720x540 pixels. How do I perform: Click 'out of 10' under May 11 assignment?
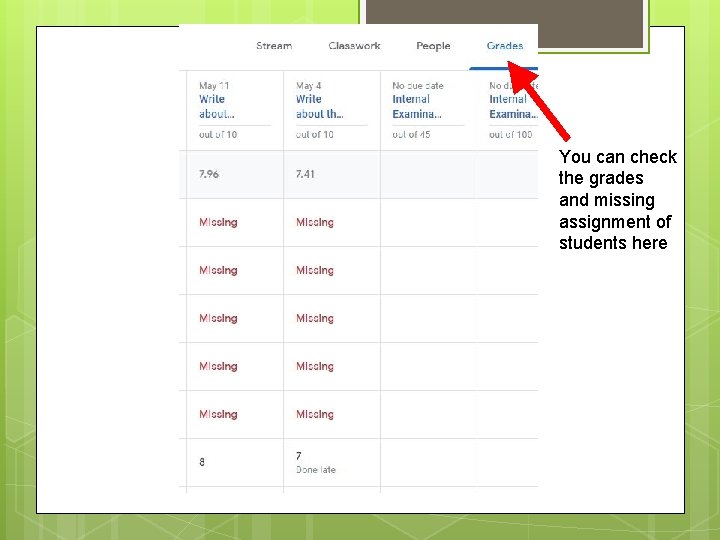pos(218,135)
